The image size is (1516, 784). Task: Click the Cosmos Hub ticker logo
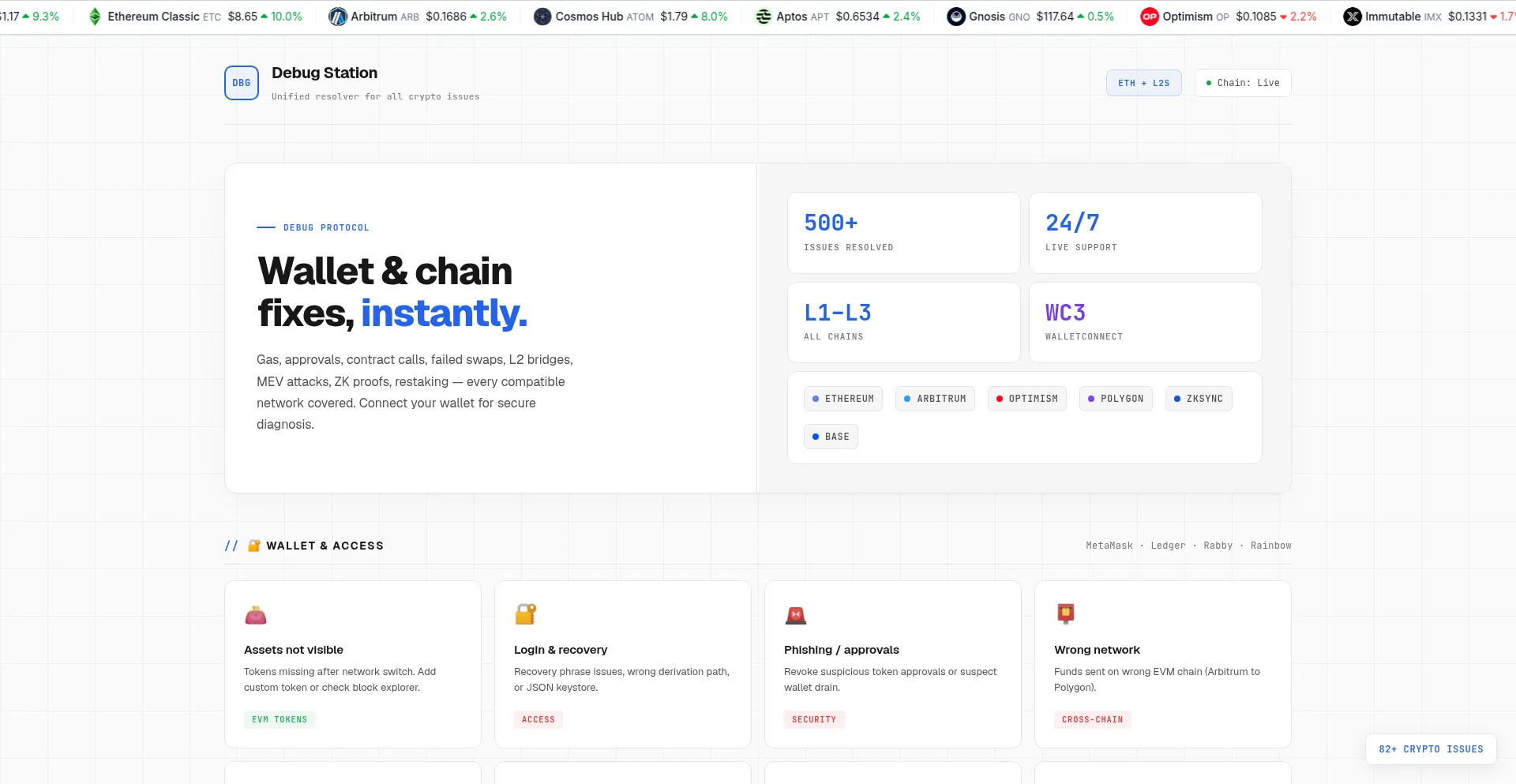tap(542, 17)
